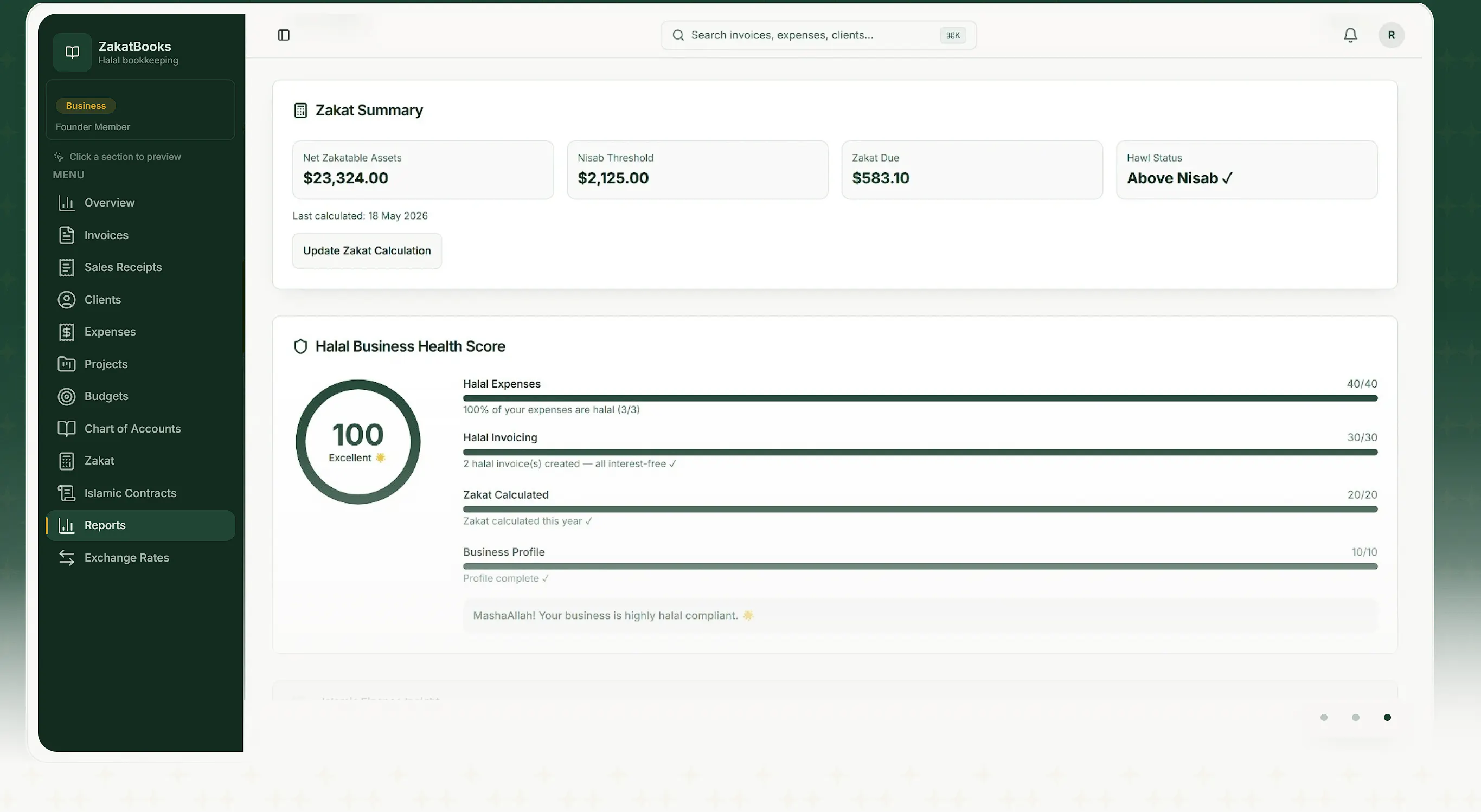Click the MashaAllah compliance message
This screenshot has width=1481, height=812.
tap(920, 615)
